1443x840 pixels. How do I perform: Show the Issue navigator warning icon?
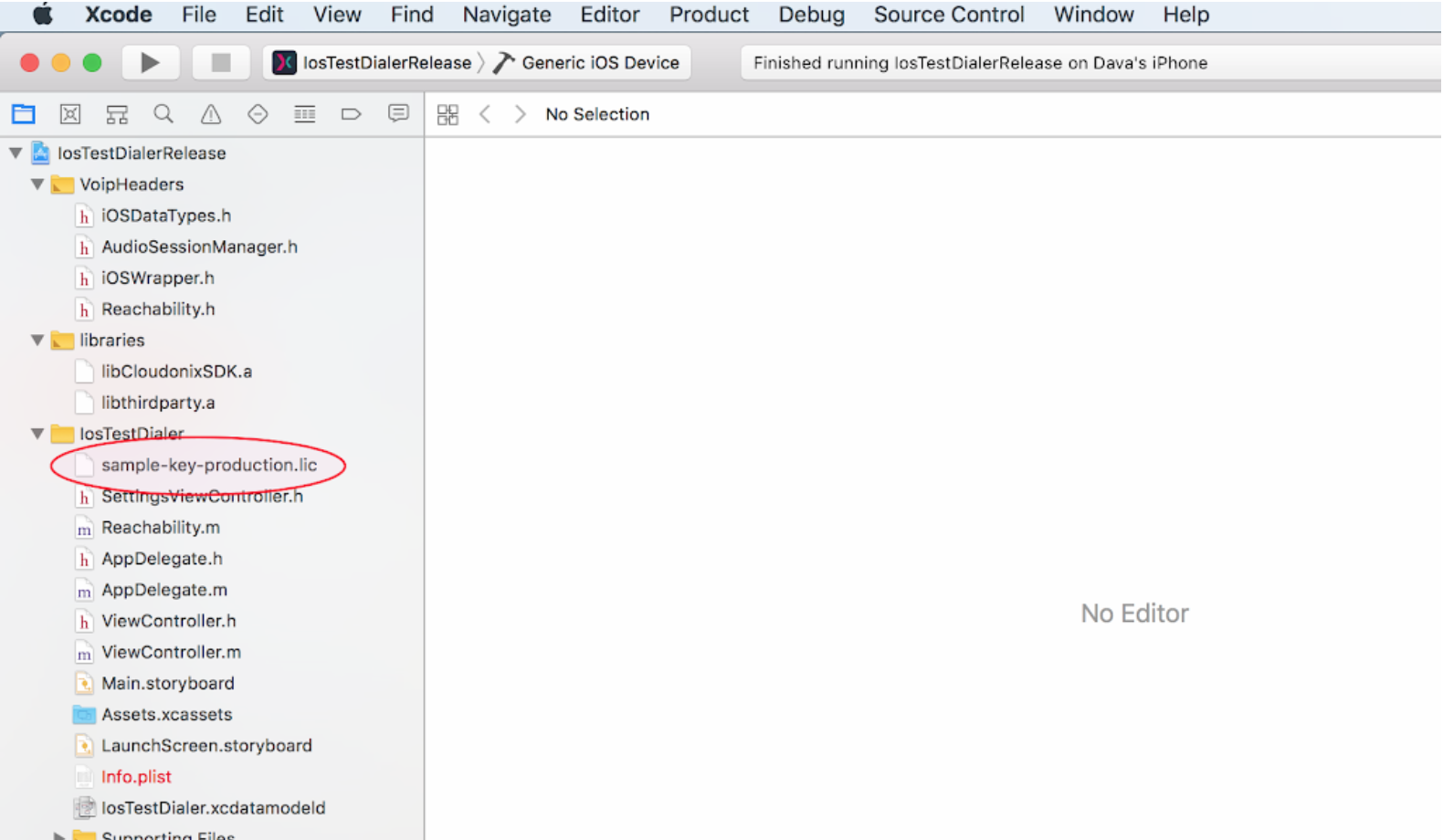tap(211, 114)
